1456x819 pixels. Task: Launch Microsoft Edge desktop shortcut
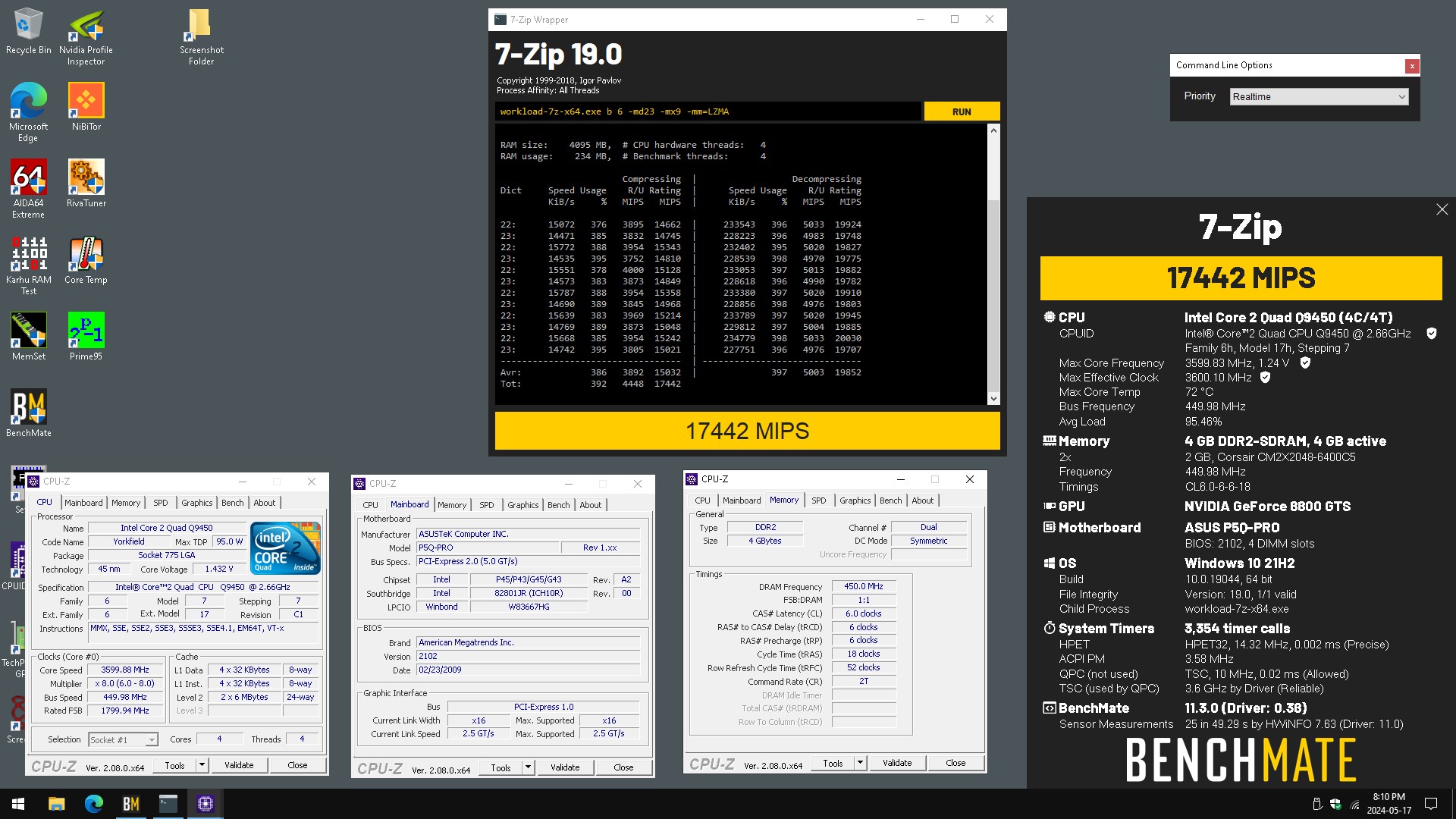point(28,112)
